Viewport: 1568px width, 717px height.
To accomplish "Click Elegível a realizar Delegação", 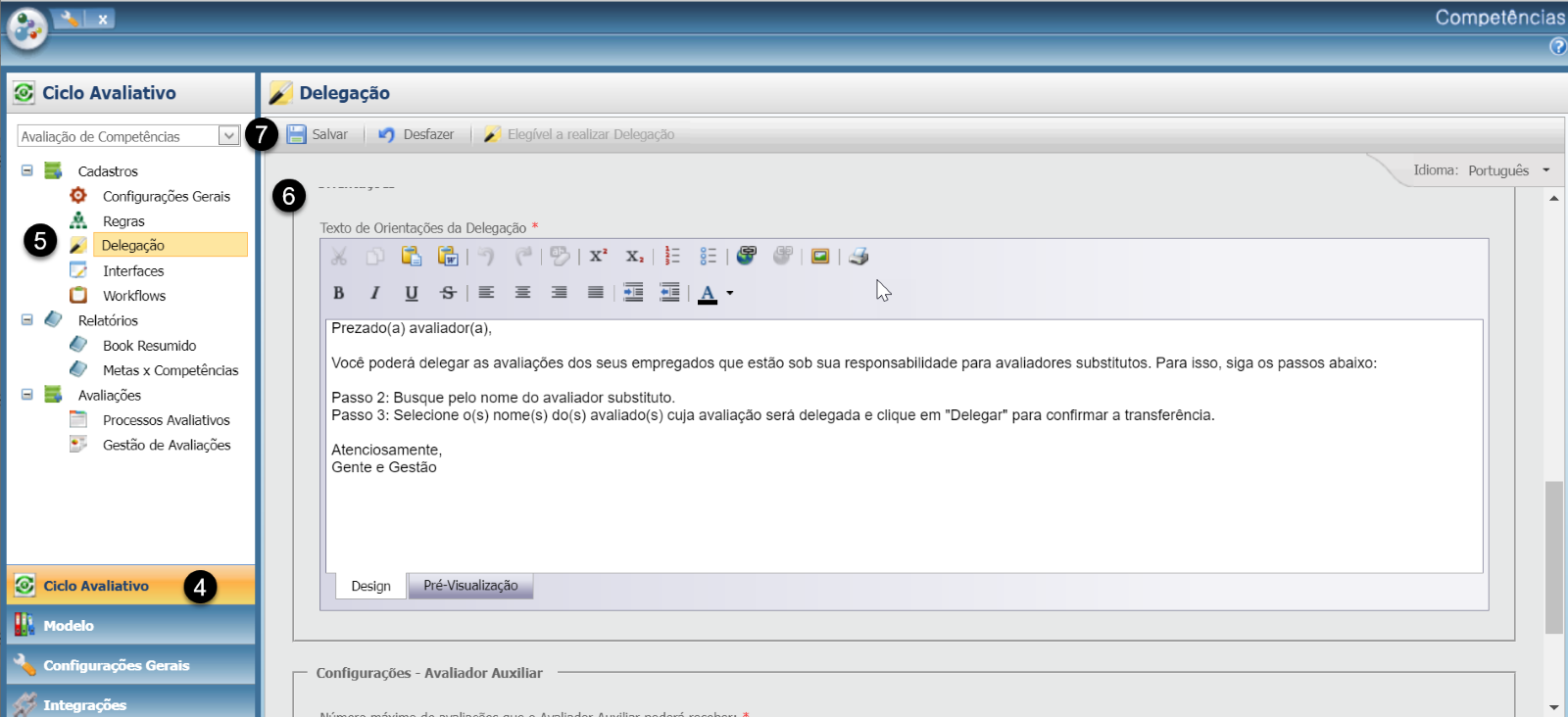I will click(x=579, y=134).
